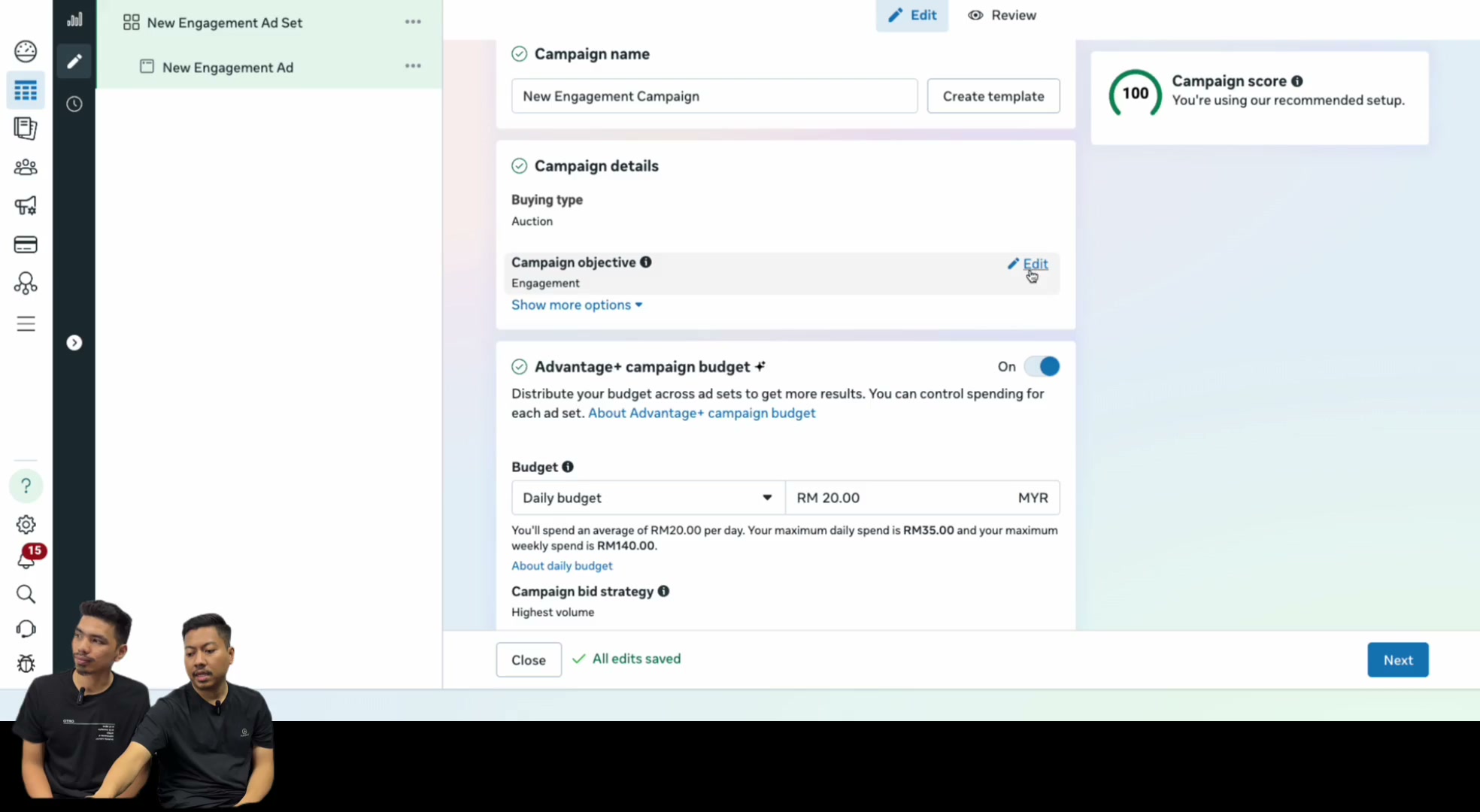The height and width of the screenshot is (812, 1480).
Task: Open the Audiences people icon
Action: coord(26,167)
